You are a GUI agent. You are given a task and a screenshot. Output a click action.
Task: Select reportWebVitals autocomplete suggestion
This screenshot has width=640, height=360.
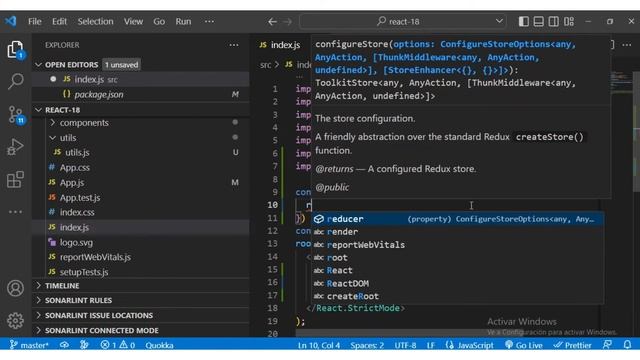tap(458, 245)
